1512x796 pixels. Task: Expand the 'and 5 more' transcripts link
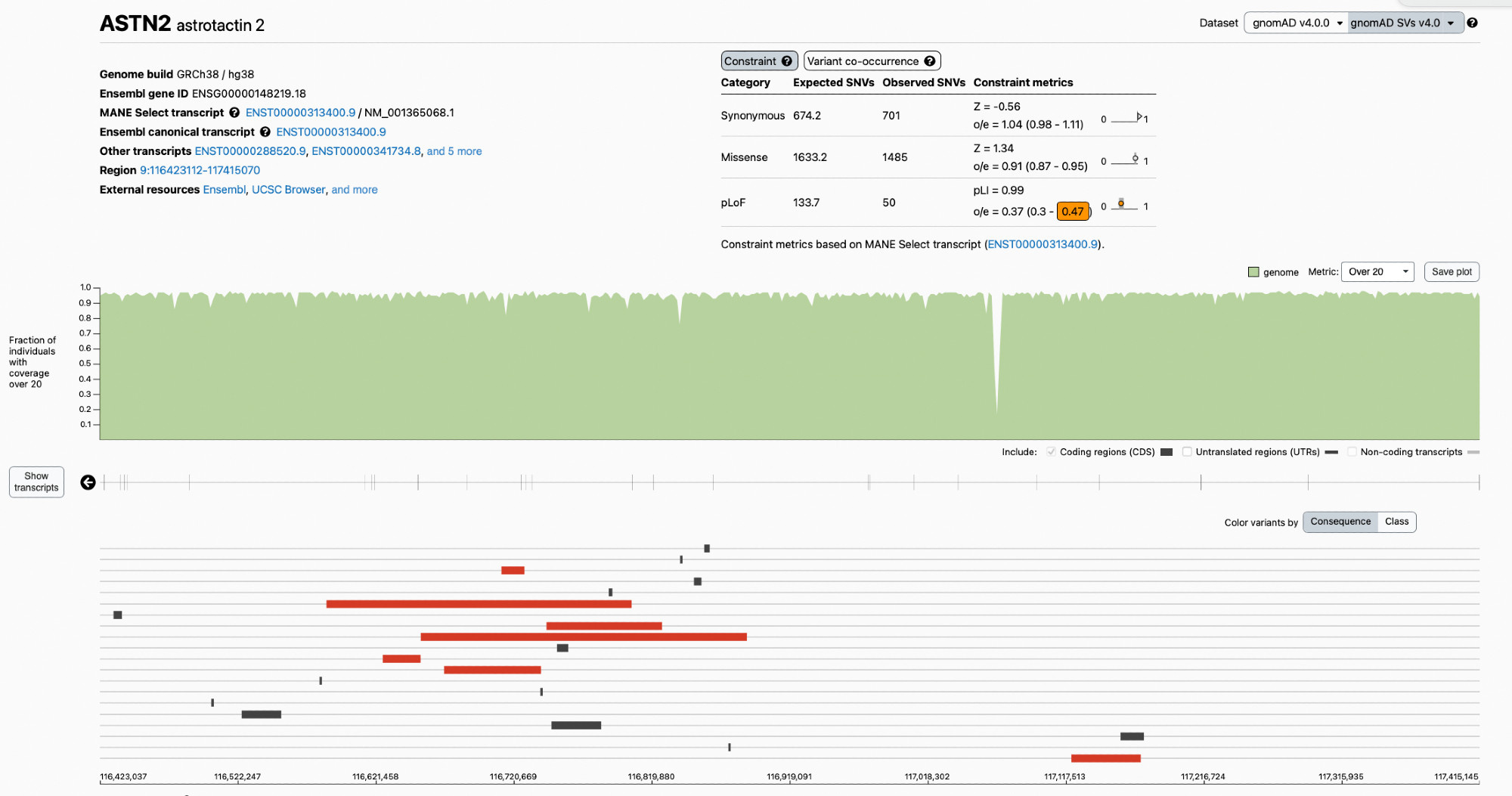tap(454, 151)
